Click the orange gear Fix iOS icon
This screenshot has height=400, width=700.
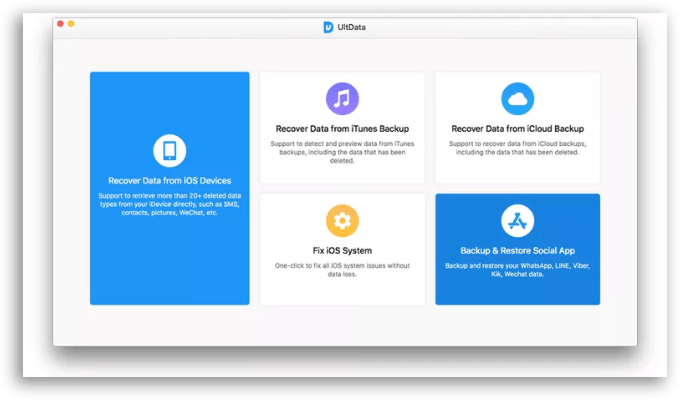click(342, 221)
